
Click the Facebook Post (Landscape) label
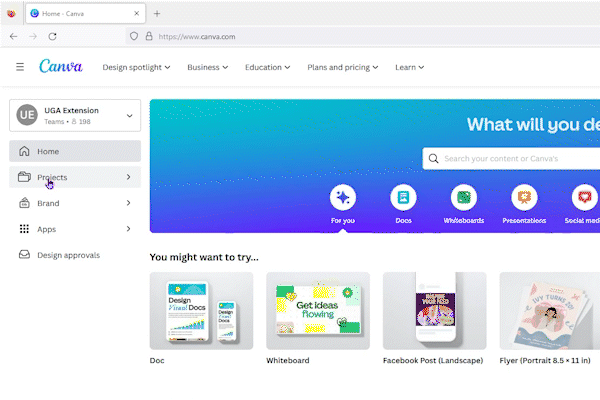point(433,361)
